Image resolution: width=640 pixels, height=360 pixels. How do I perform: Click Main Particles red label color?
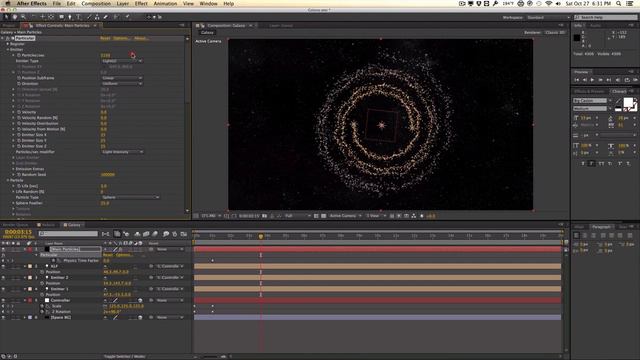click(x=30, y=249)
